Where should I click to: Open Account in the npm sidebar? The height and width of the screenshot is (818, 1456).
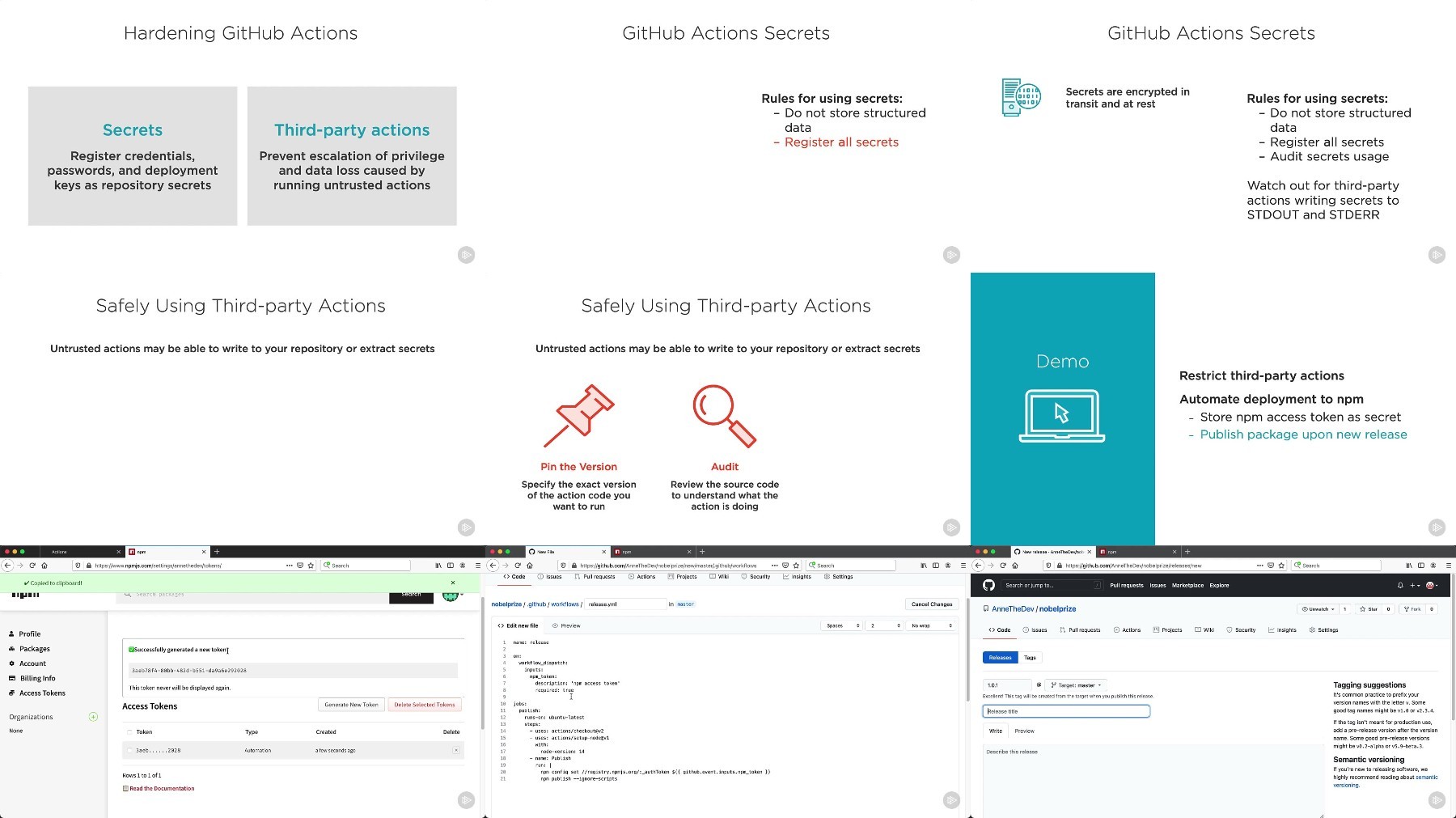click(28, 663)
